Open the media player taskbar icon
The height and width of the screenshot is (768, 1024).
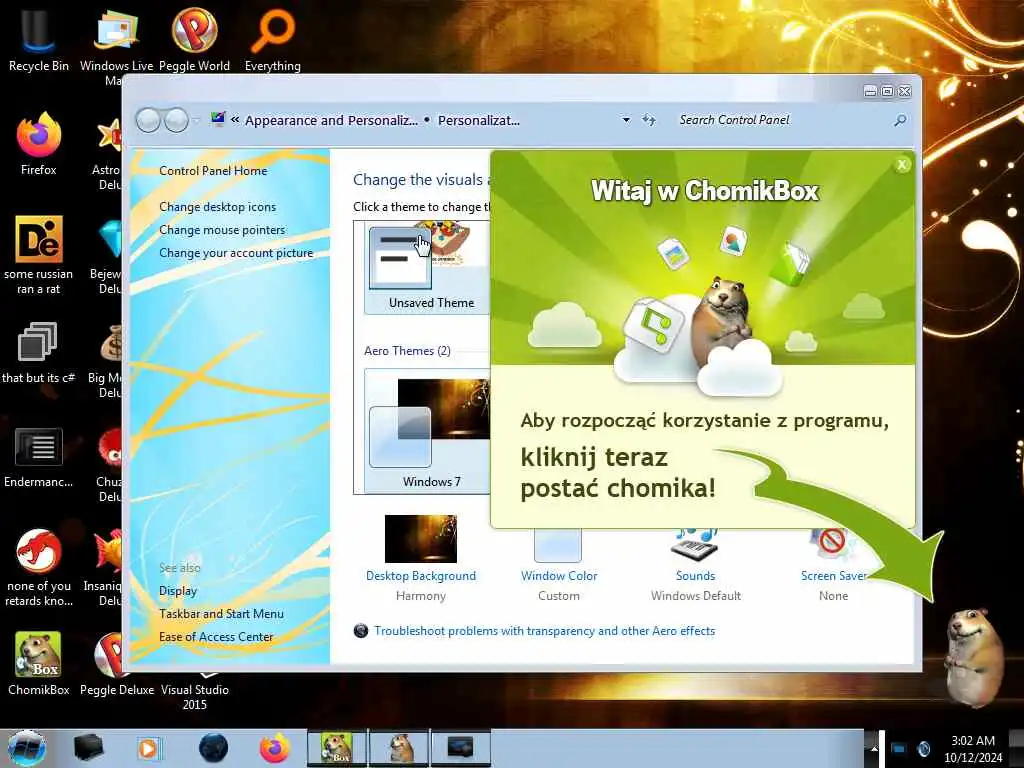148,748
